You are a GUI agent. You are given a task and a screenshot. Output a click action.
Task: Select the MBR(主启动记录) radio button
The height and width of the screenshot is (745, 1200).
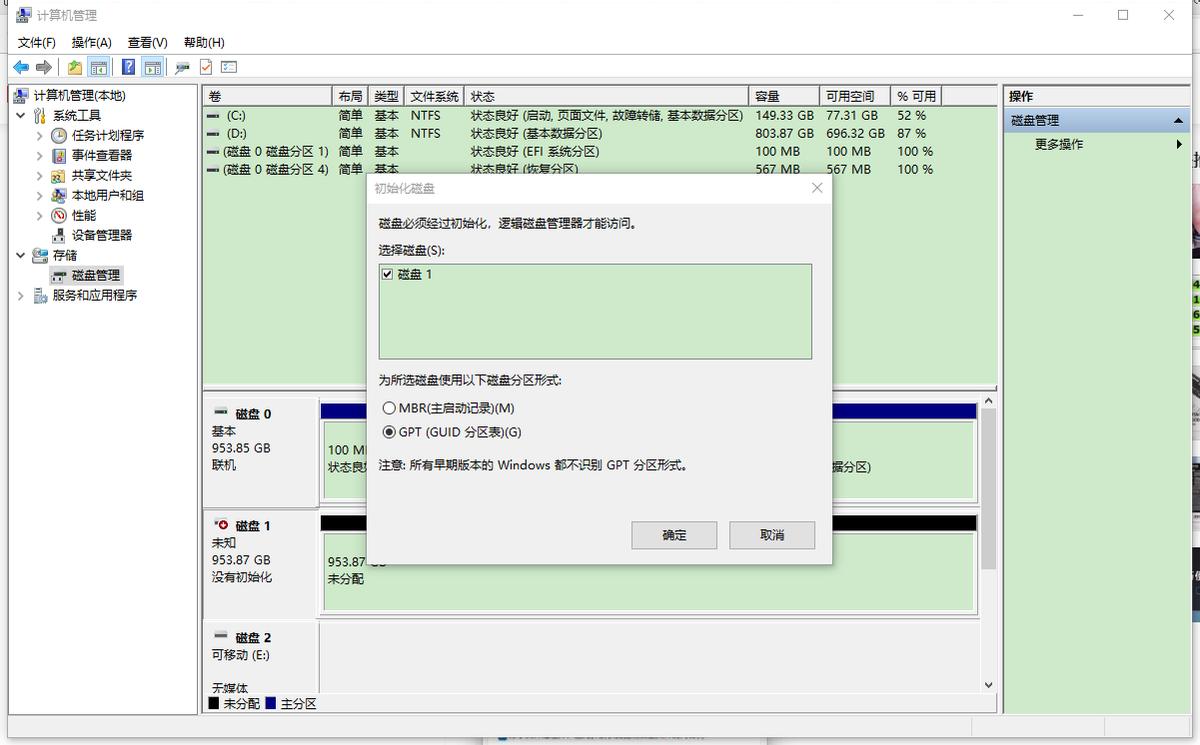[x=390, y=408]
